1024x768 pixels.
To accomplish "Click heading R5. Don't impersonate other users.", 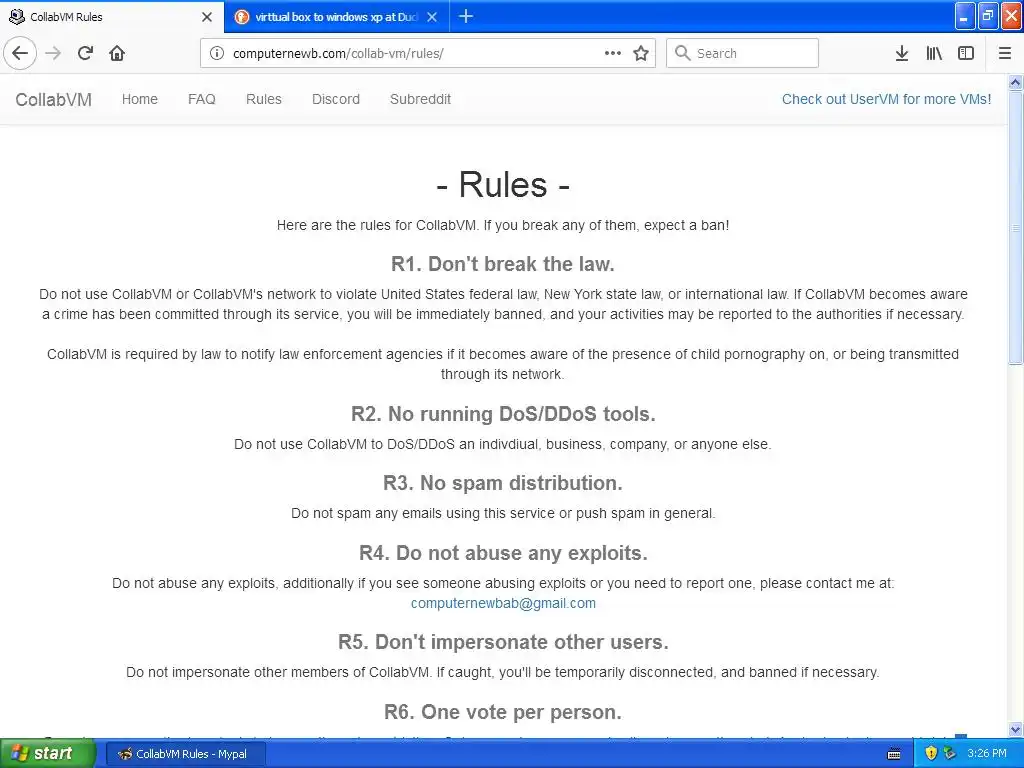I will tap(503, 642).
